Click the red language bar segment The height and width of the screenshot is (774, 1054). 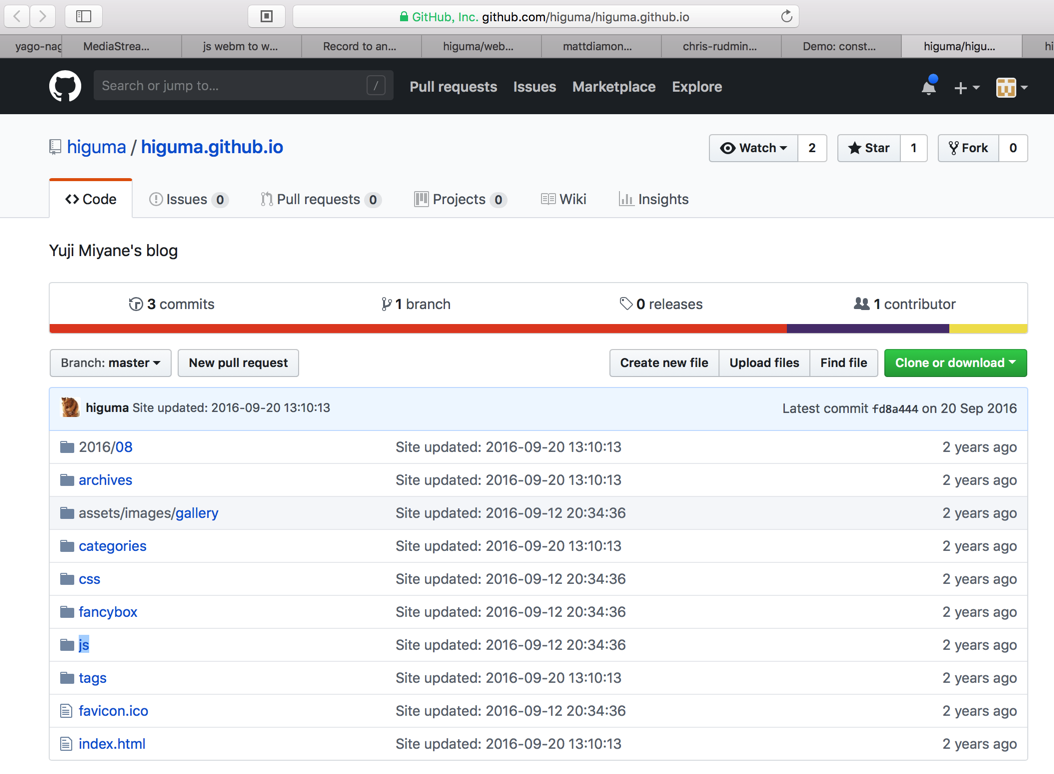click(x=418, y=329)
